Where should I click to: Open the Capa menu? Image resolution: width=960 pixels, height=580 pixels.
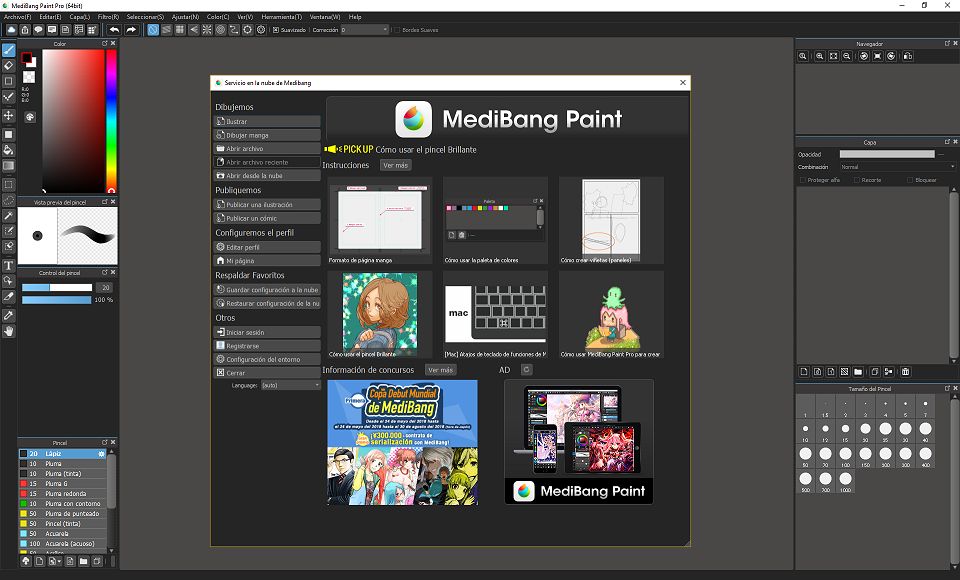coord(80,17)
